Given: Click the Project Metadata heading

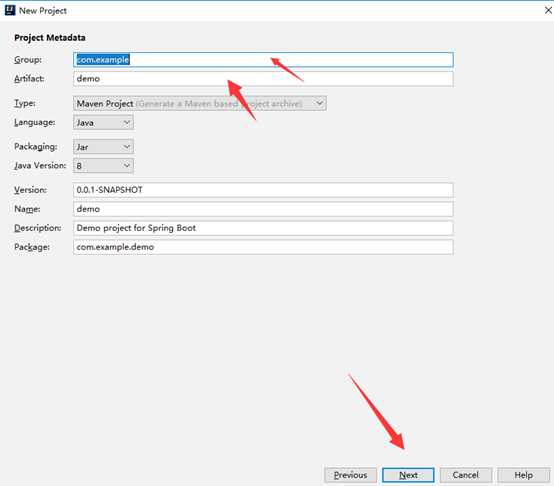Looking at the screenshot, I should coord(50,38).
